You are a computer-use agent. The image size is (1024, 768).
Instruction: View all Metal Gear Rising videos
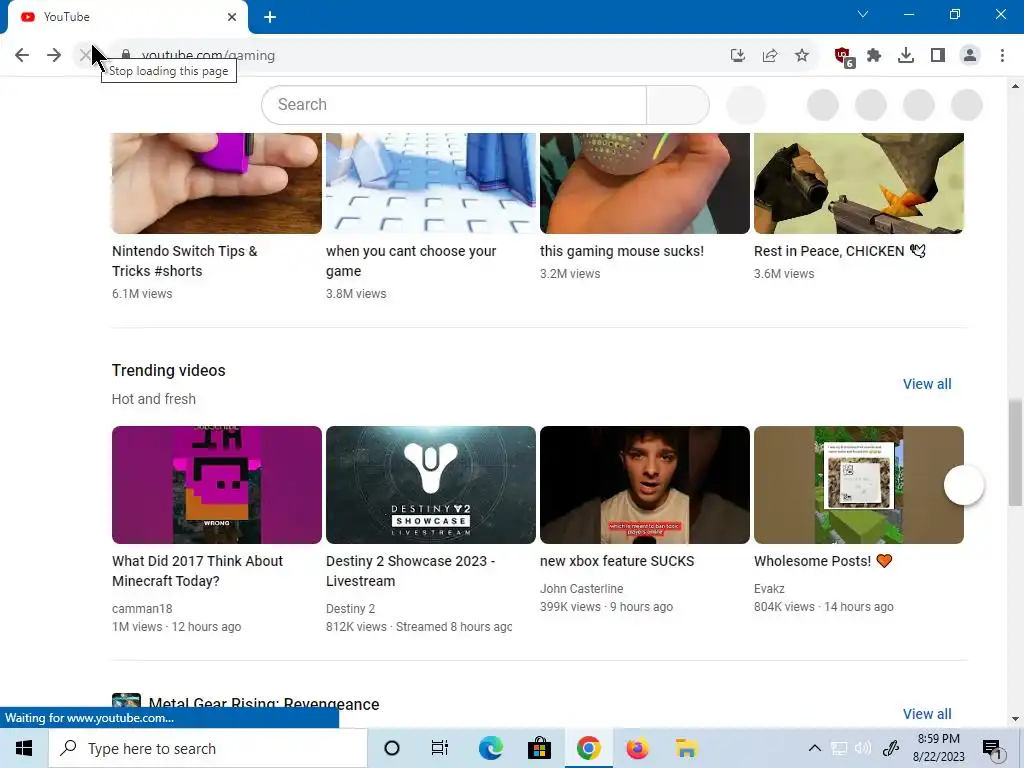tap(927, 714)
